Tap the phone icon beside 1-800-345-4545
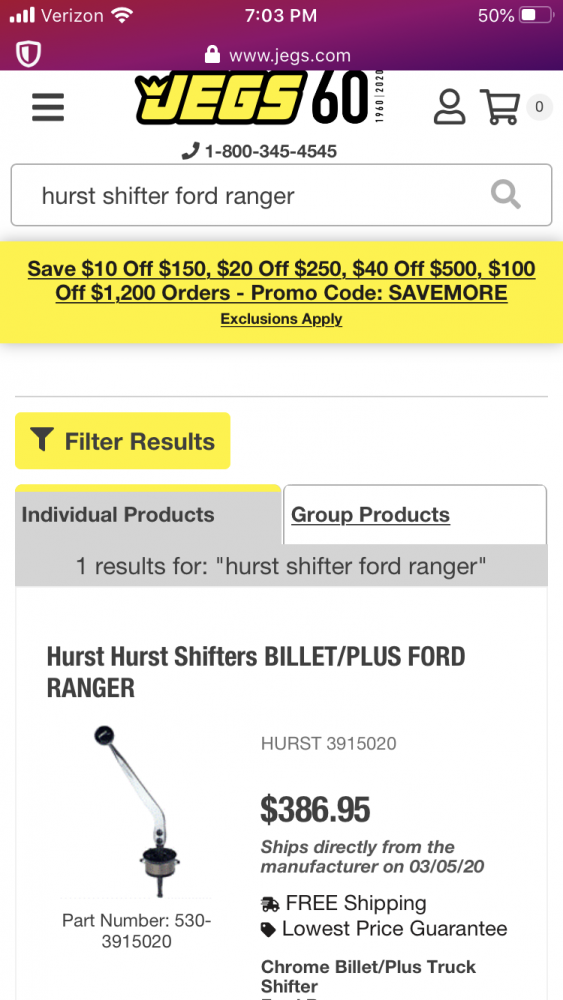Image resolution: width=563 pixels, height=1000 pixels. click(190, 151)
